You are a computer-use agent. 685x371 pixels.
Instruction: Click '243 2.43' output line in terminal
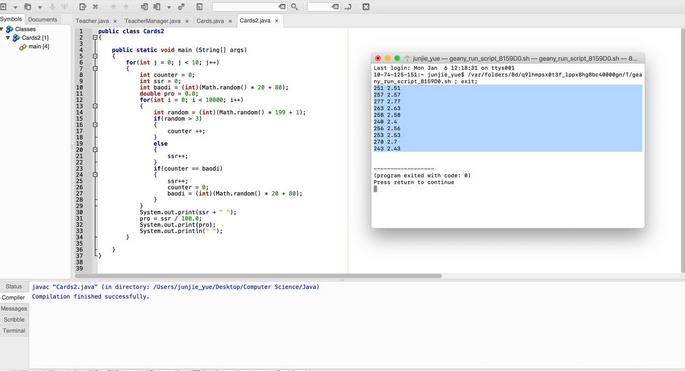click(387, 149)
